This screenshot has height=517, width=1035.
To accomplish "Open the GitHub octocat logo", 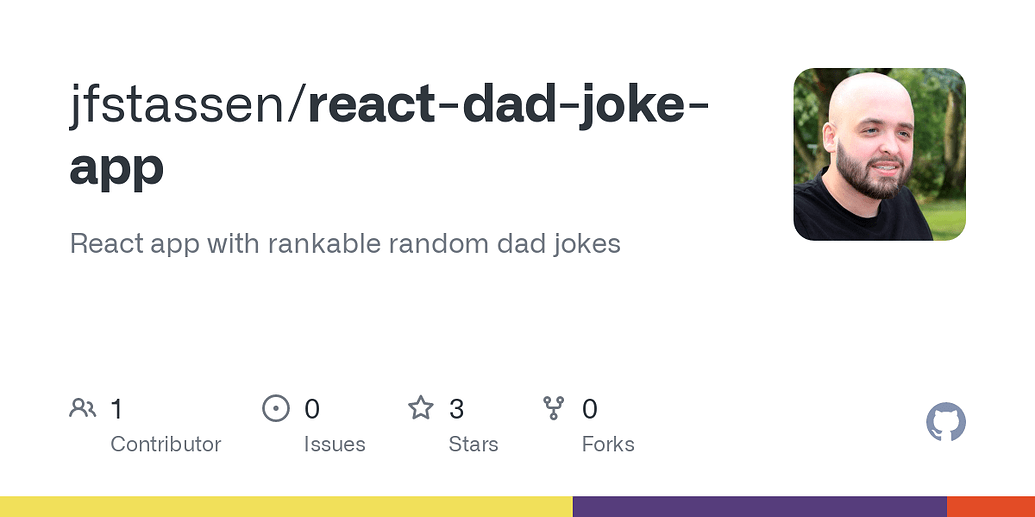I will pos(946,422).
